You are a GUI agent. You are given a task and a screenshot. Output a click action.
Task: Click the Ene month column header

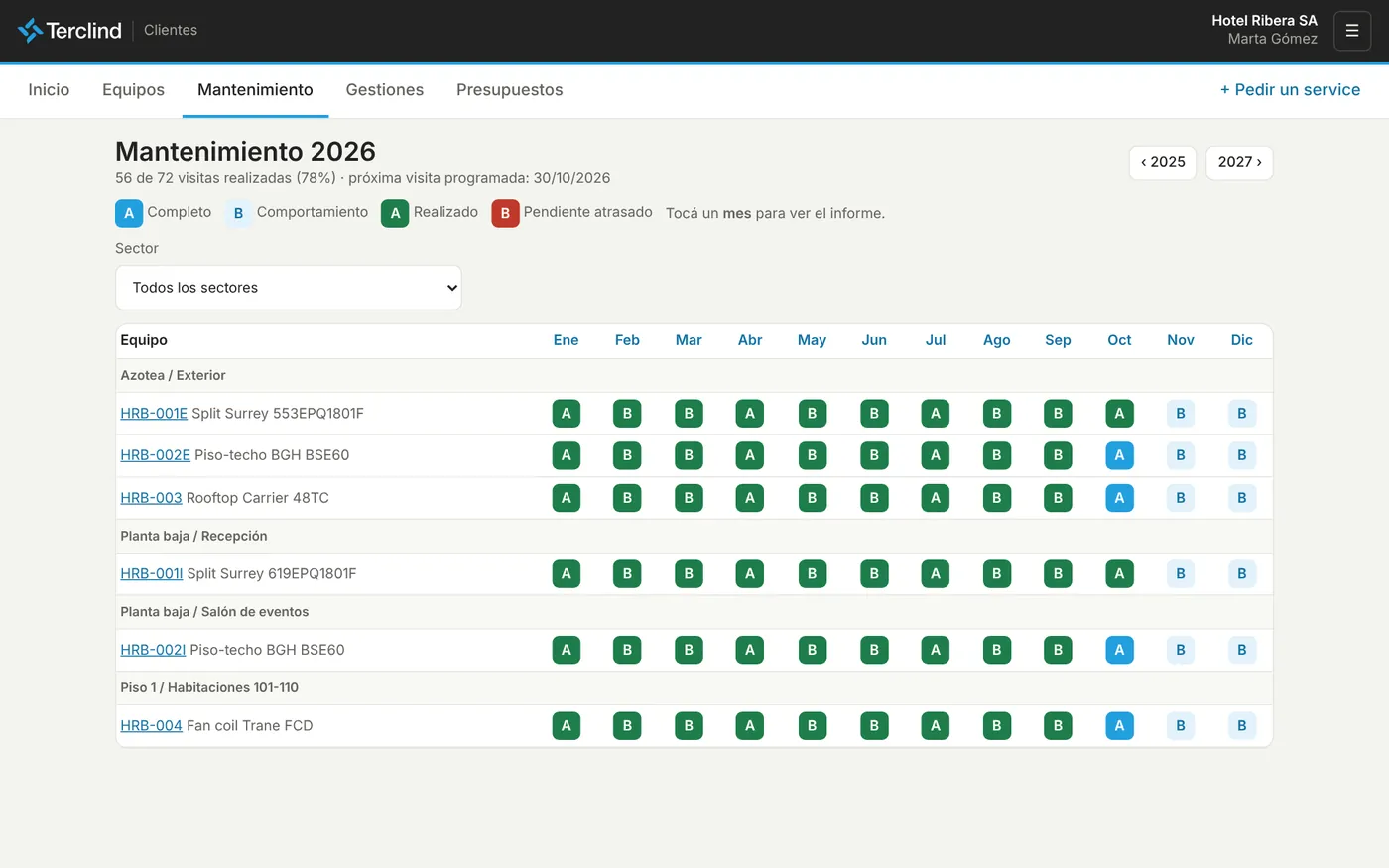566,340
